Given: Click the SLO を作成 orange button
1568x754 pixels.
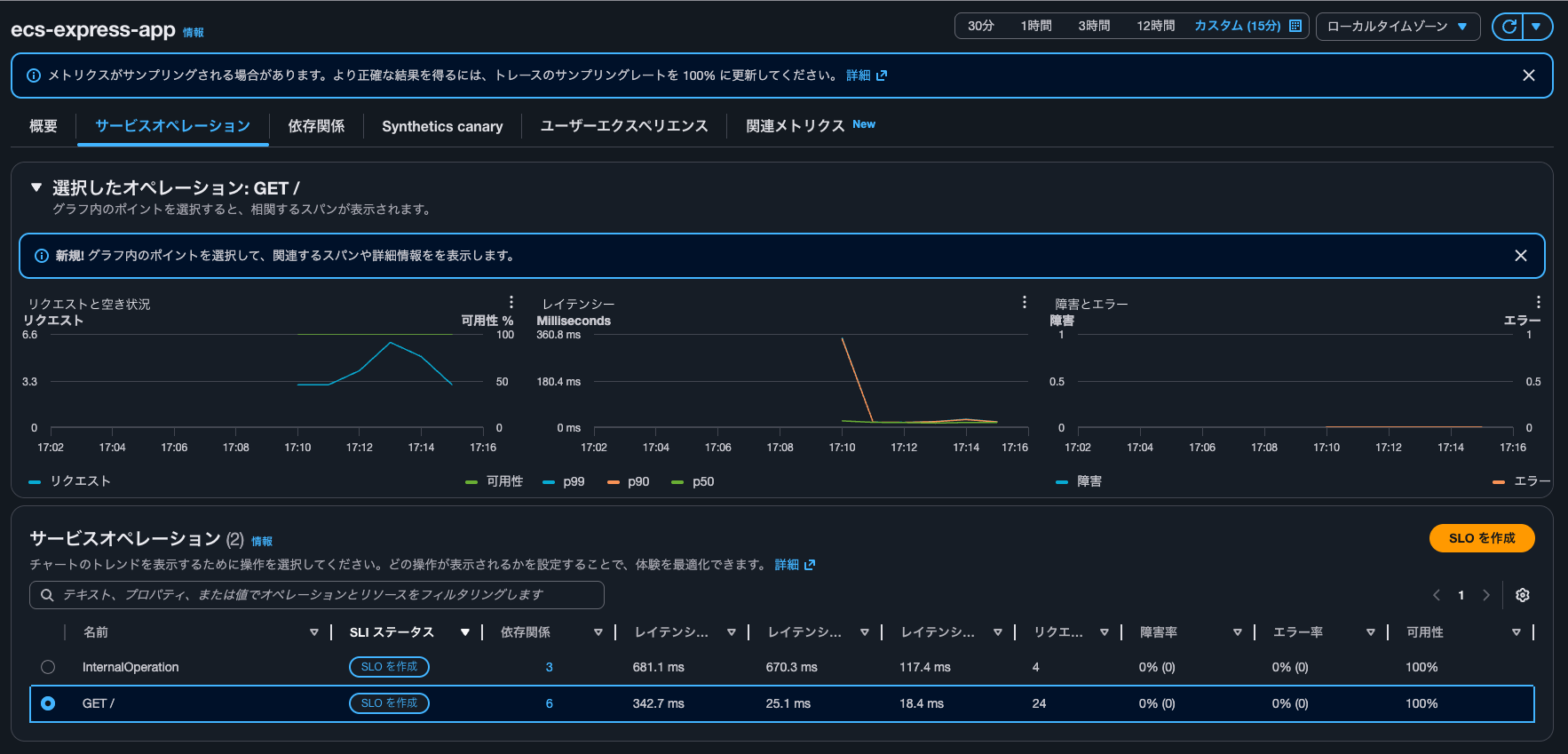Looking at the screenshot, I should click(1482, 538).
